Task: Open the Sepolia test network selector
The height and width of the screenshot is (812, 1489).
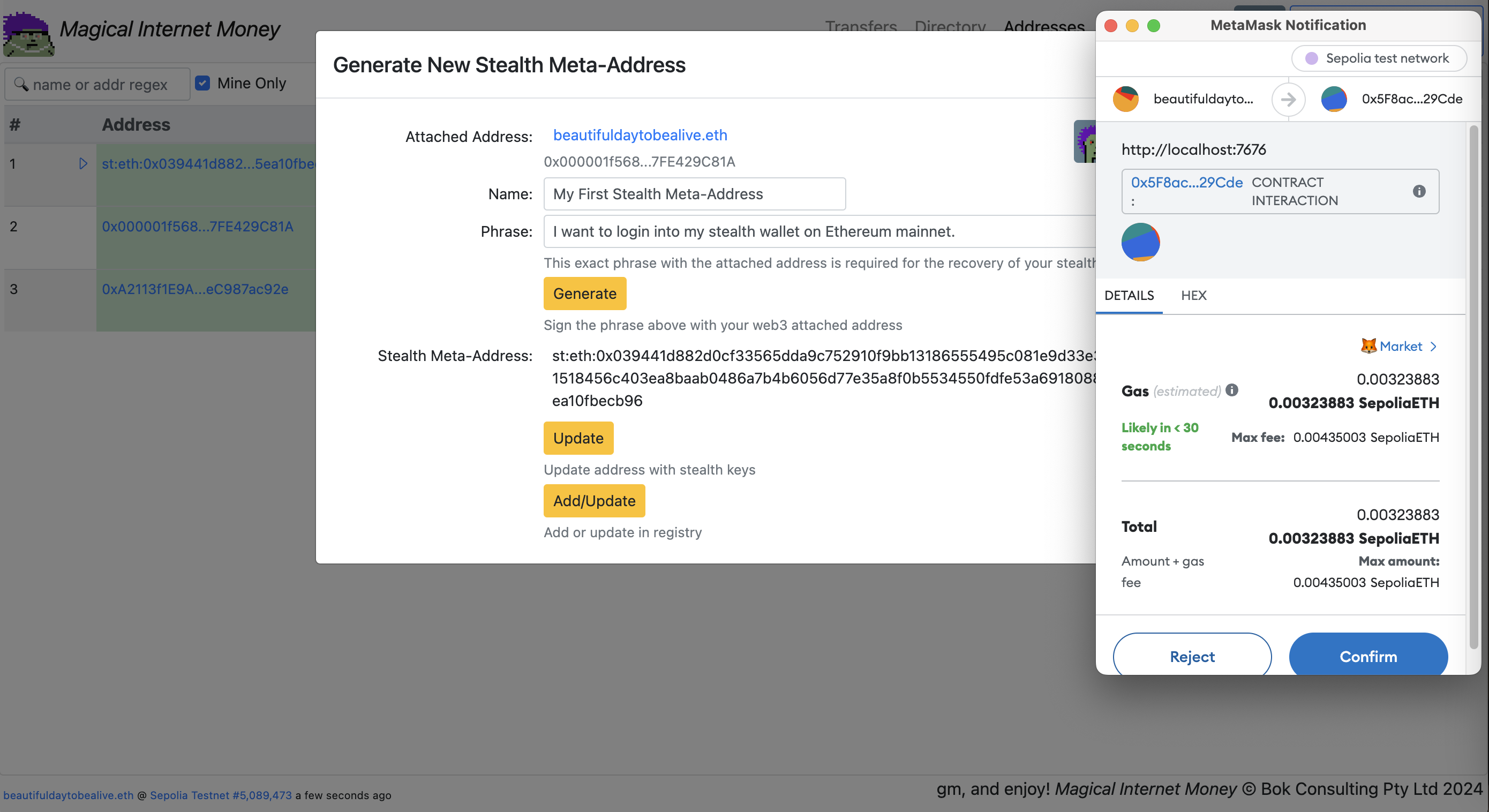Action: click(1379, 58)
